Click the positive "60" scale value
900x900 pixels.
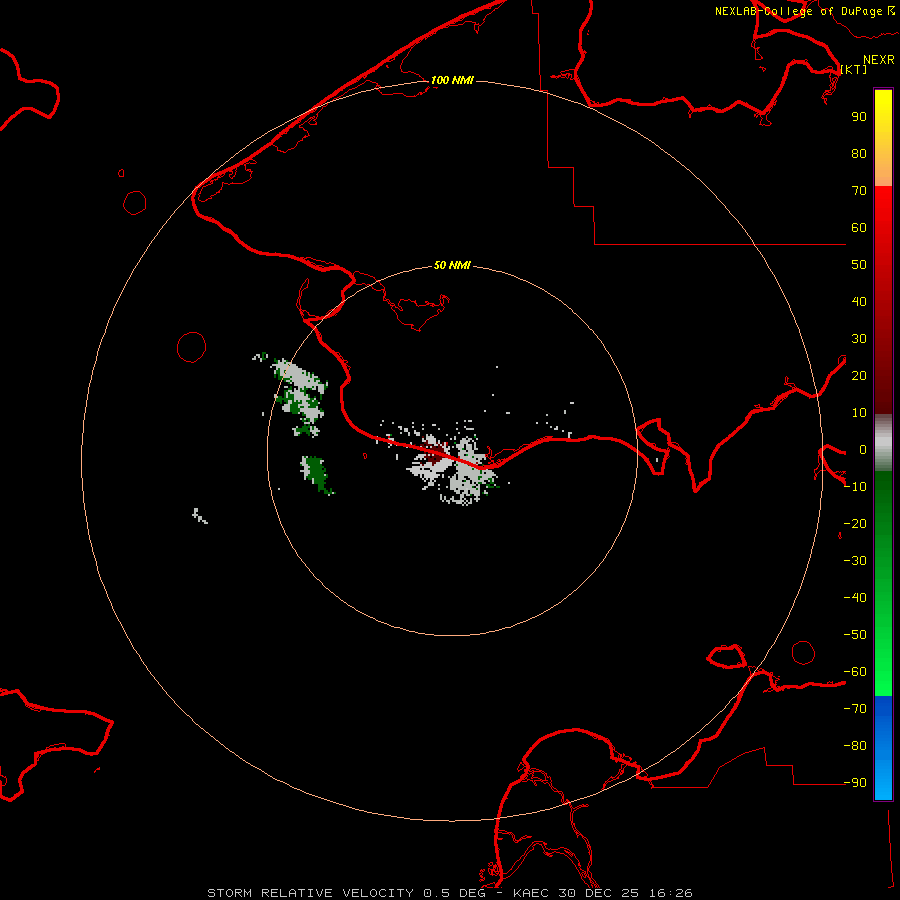859,228
